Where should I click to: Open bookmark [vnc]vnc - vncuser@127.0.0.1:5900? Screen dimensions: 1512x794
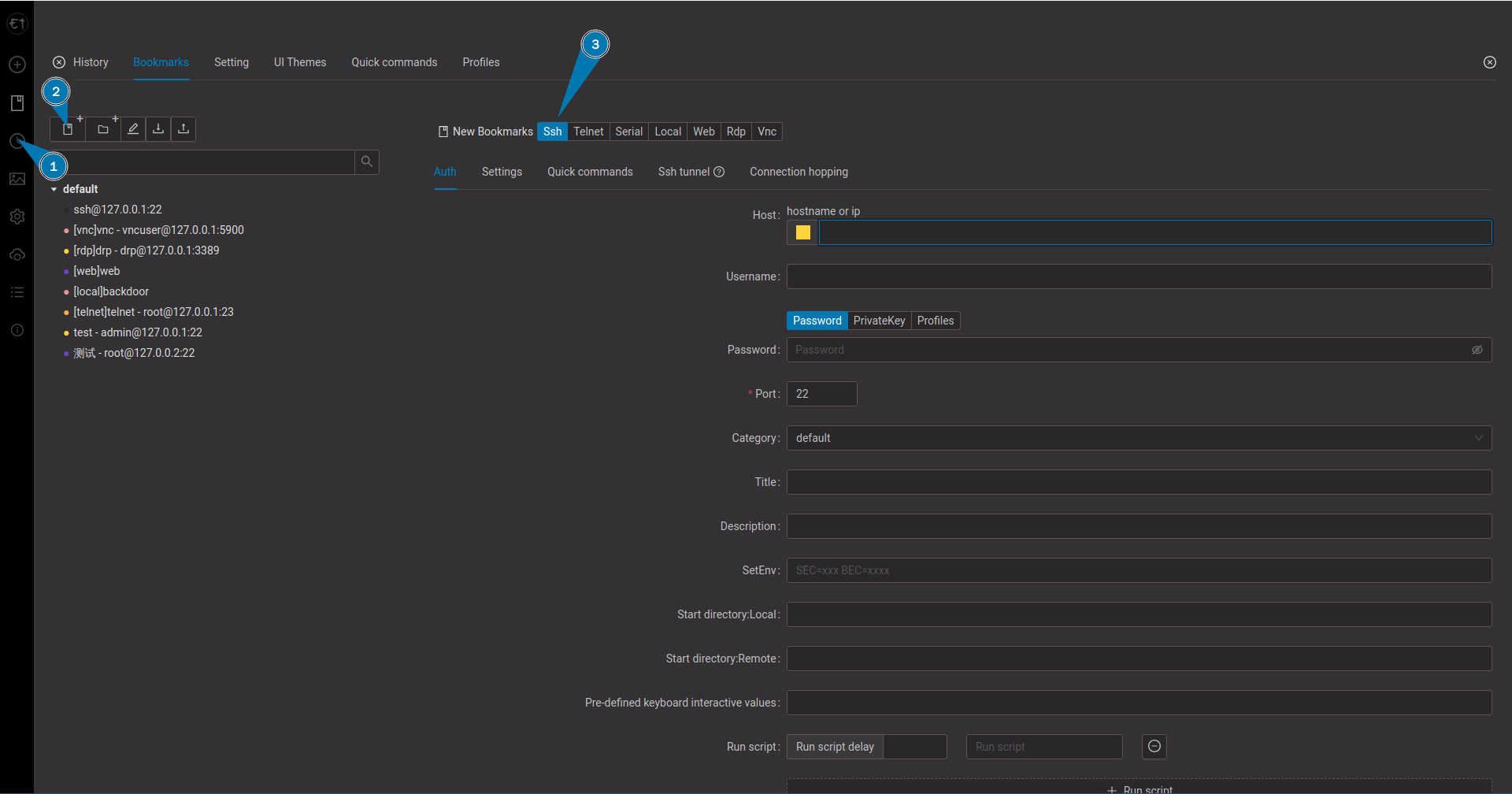159,230
